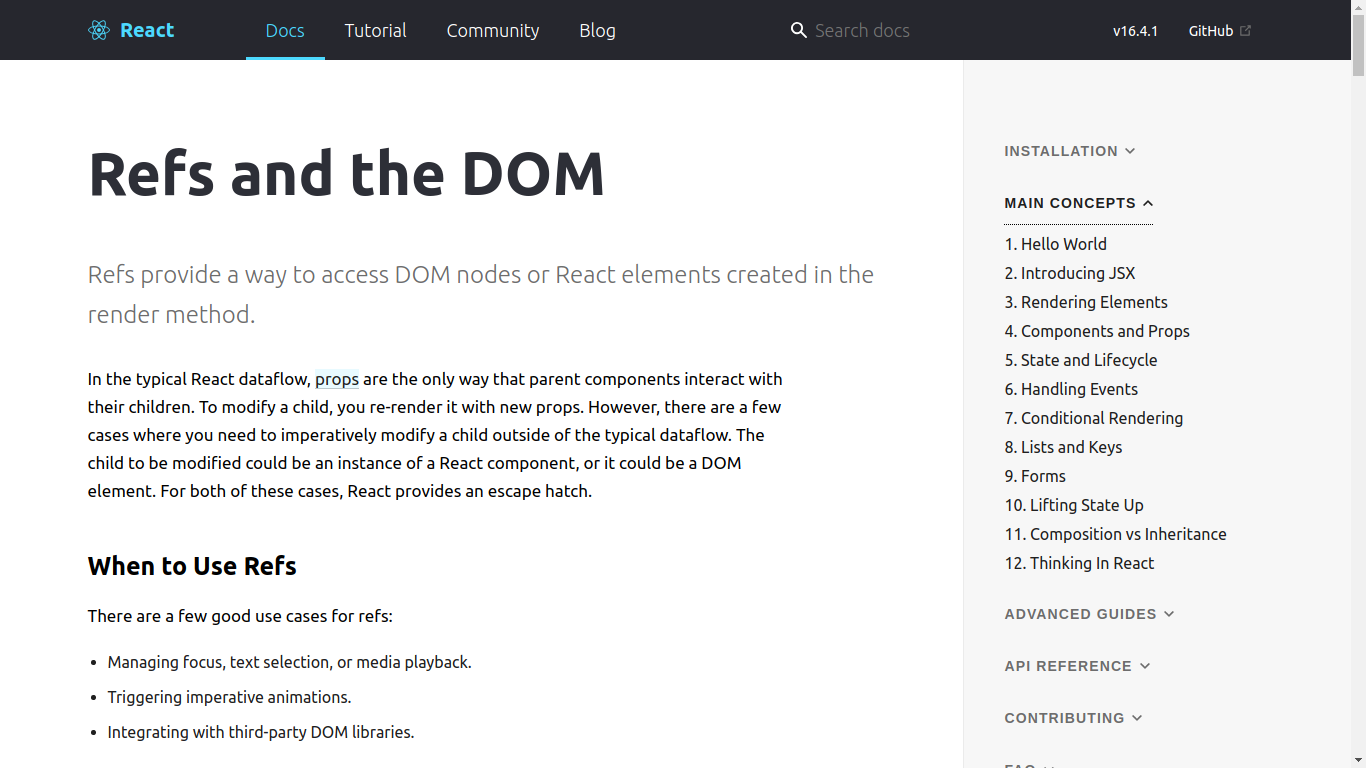Click the React atom logo

pyautogui.click(x=98, y=30)
